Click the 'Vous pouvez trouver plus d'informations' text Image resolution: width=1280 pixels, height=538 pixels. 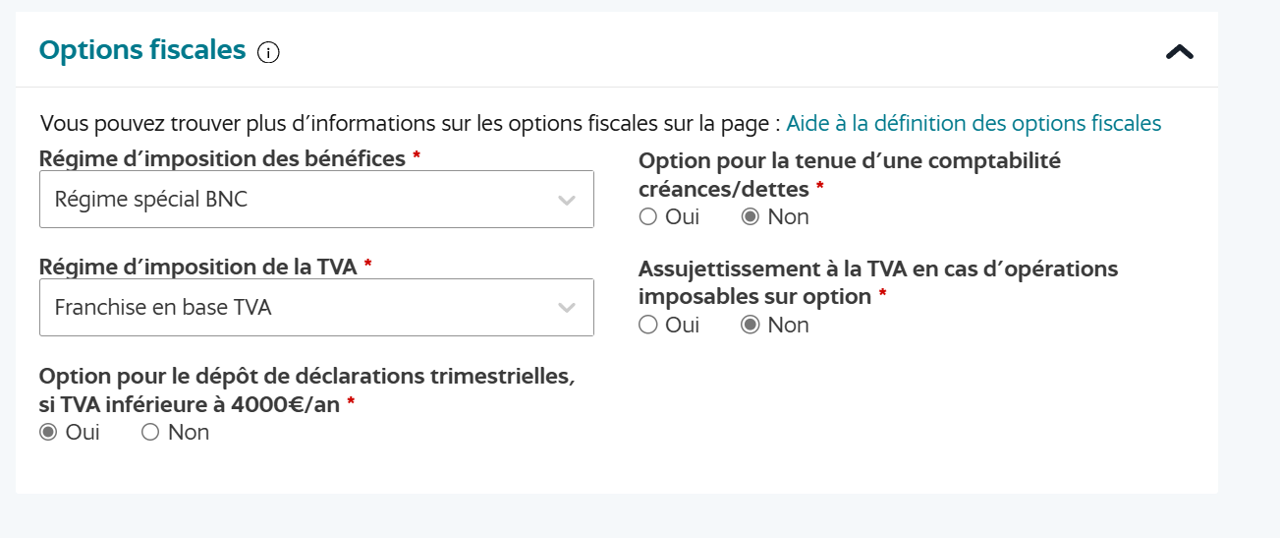click(x=410, y=123)
